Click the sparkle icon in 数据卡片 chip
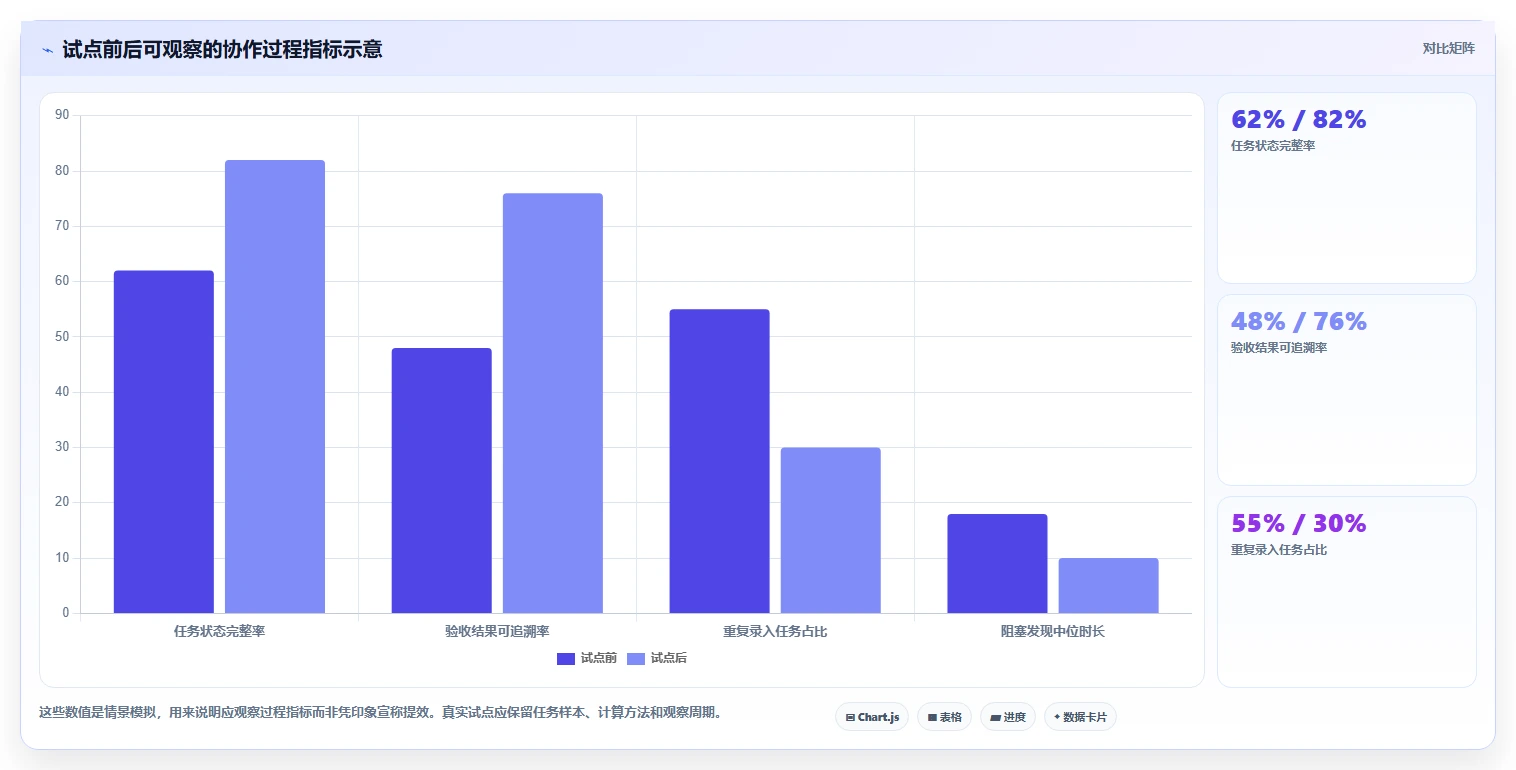Viewport: 1516px width, 770px height. point(1057,717)
